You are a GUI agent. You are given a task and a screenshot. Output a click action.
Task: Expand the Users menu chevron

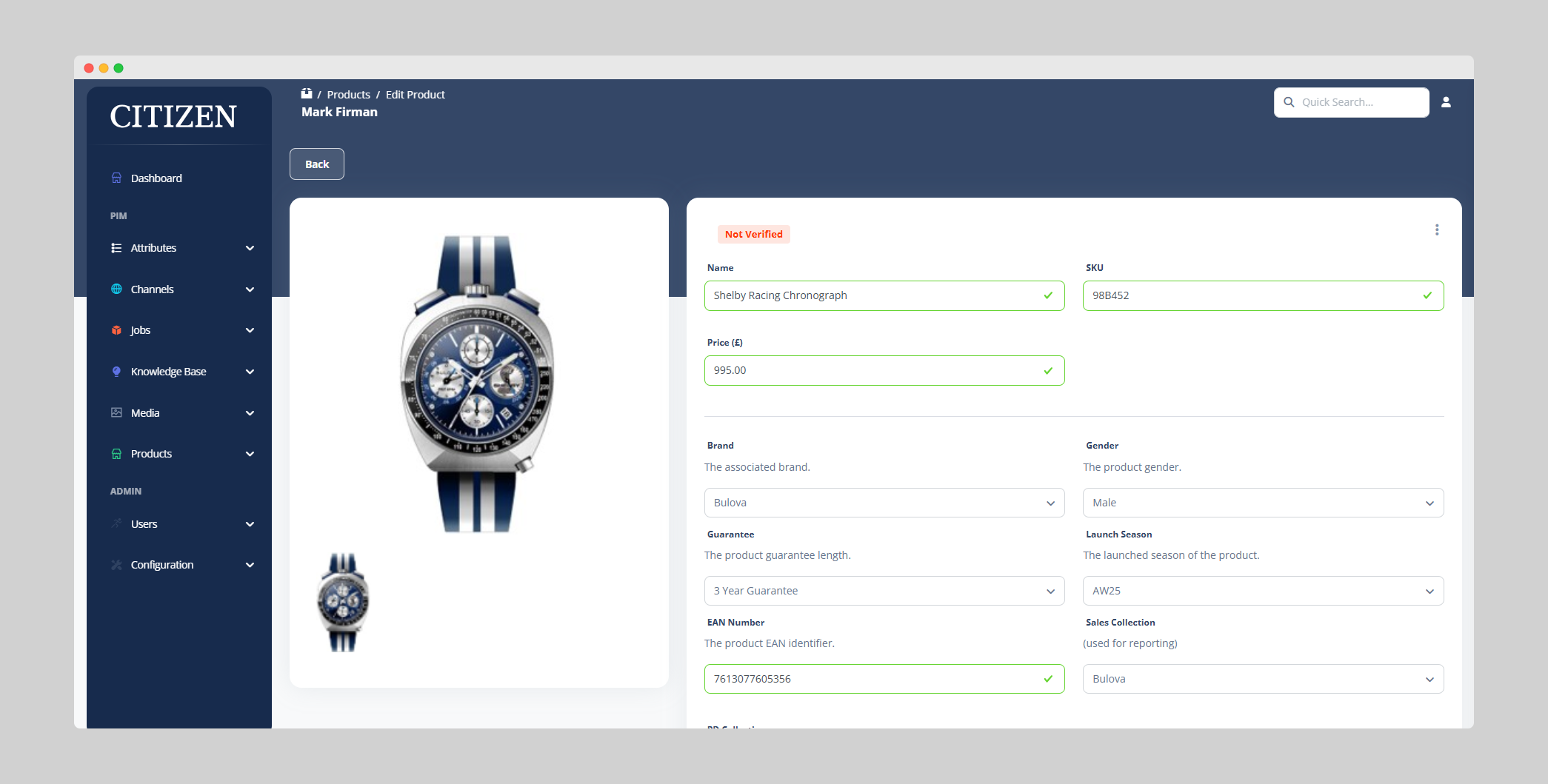click(250, 524)
